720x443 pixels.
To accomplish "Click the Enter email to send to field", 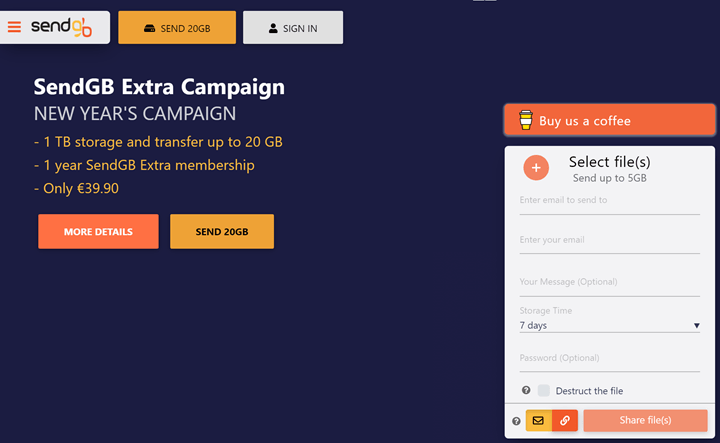I will (x=609, y=203).
